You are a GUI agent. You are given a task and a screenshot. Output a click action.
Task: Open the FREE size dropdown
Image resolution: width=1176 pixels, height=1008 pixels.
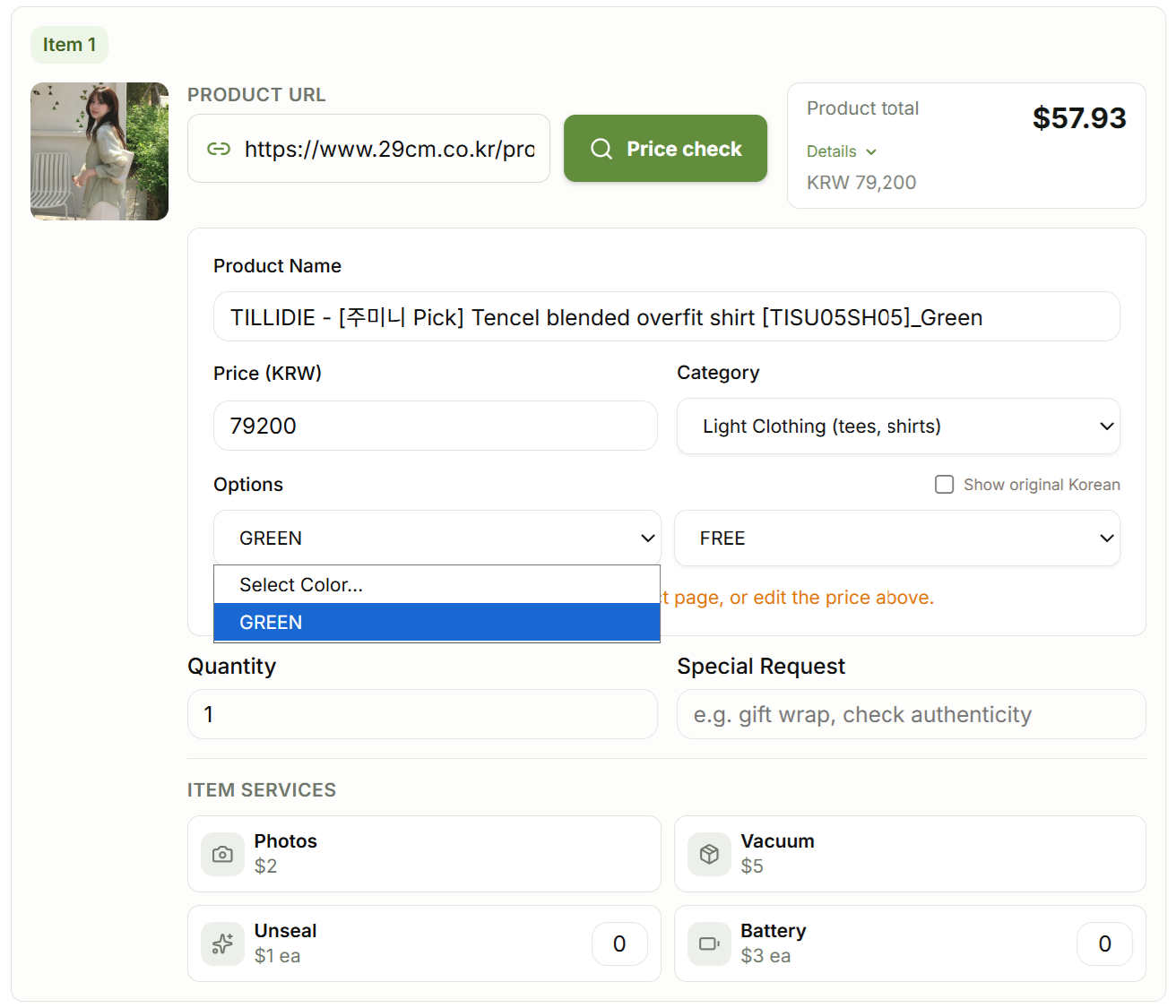click(897, 538)
